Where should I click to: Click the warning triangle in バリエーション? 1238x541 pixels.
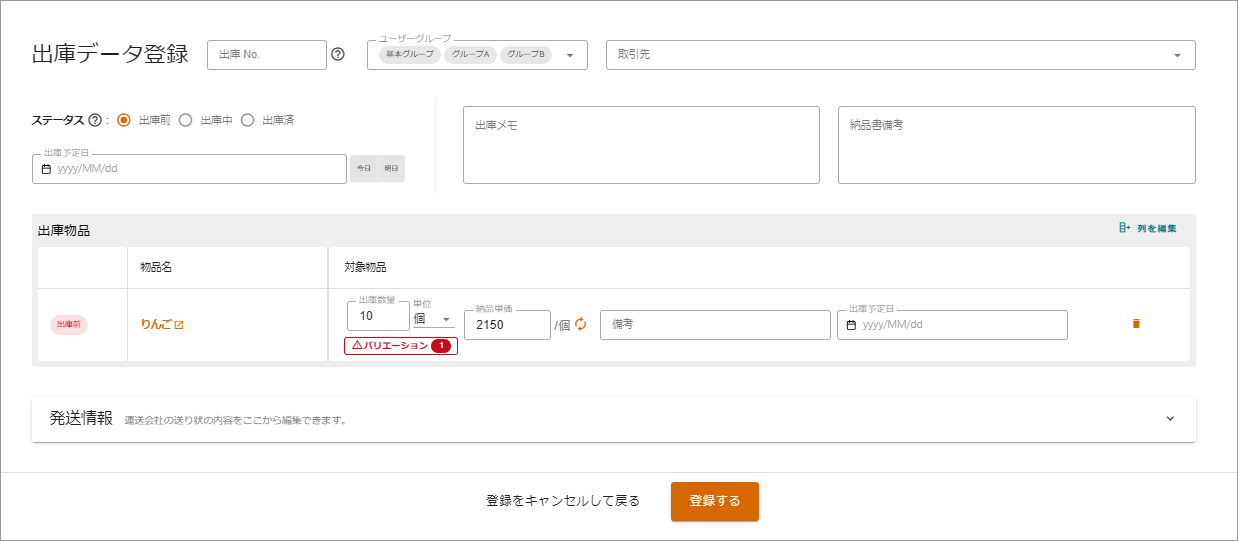point(357,345)
